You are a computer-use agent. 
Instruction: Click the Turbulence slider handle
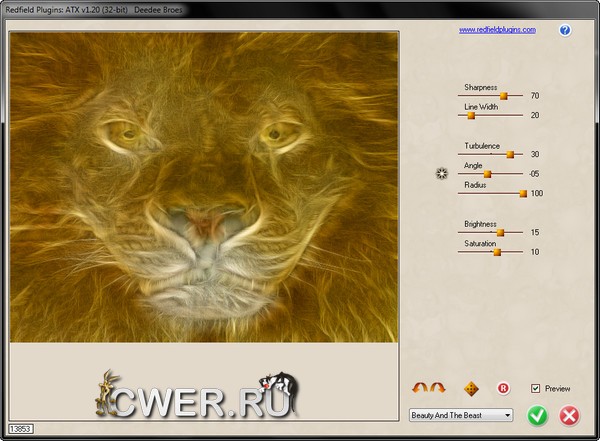510,155
